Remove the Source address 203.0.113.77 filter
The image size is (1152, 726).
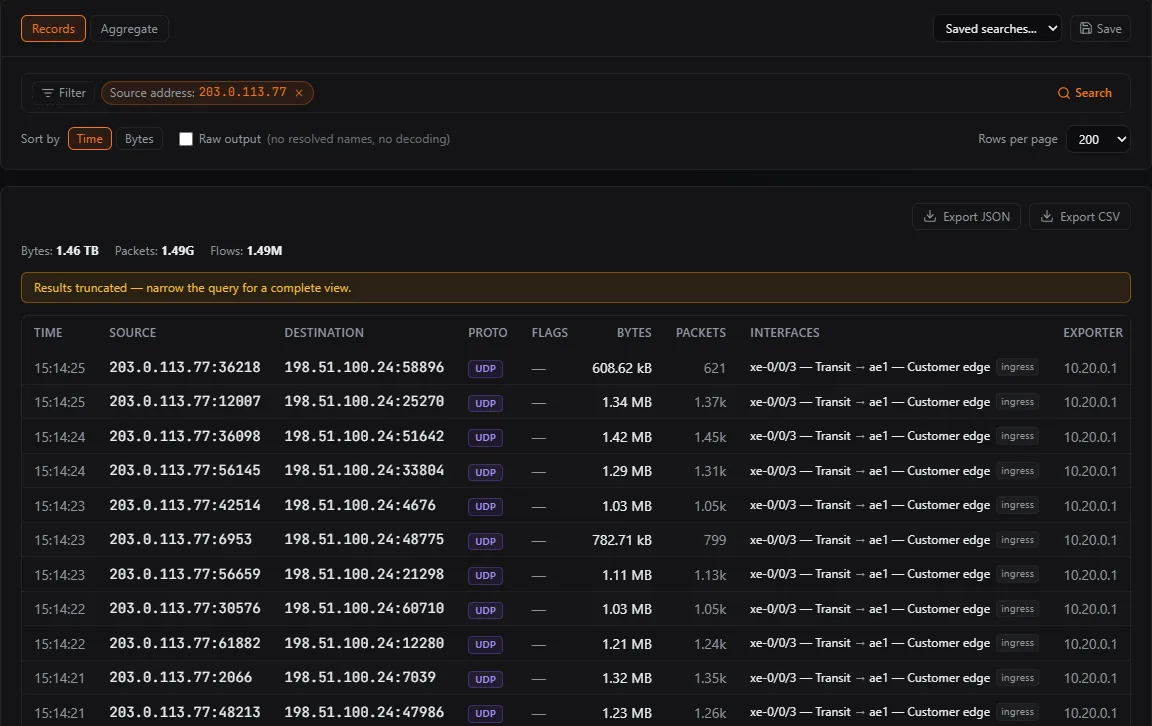point(299,93)
